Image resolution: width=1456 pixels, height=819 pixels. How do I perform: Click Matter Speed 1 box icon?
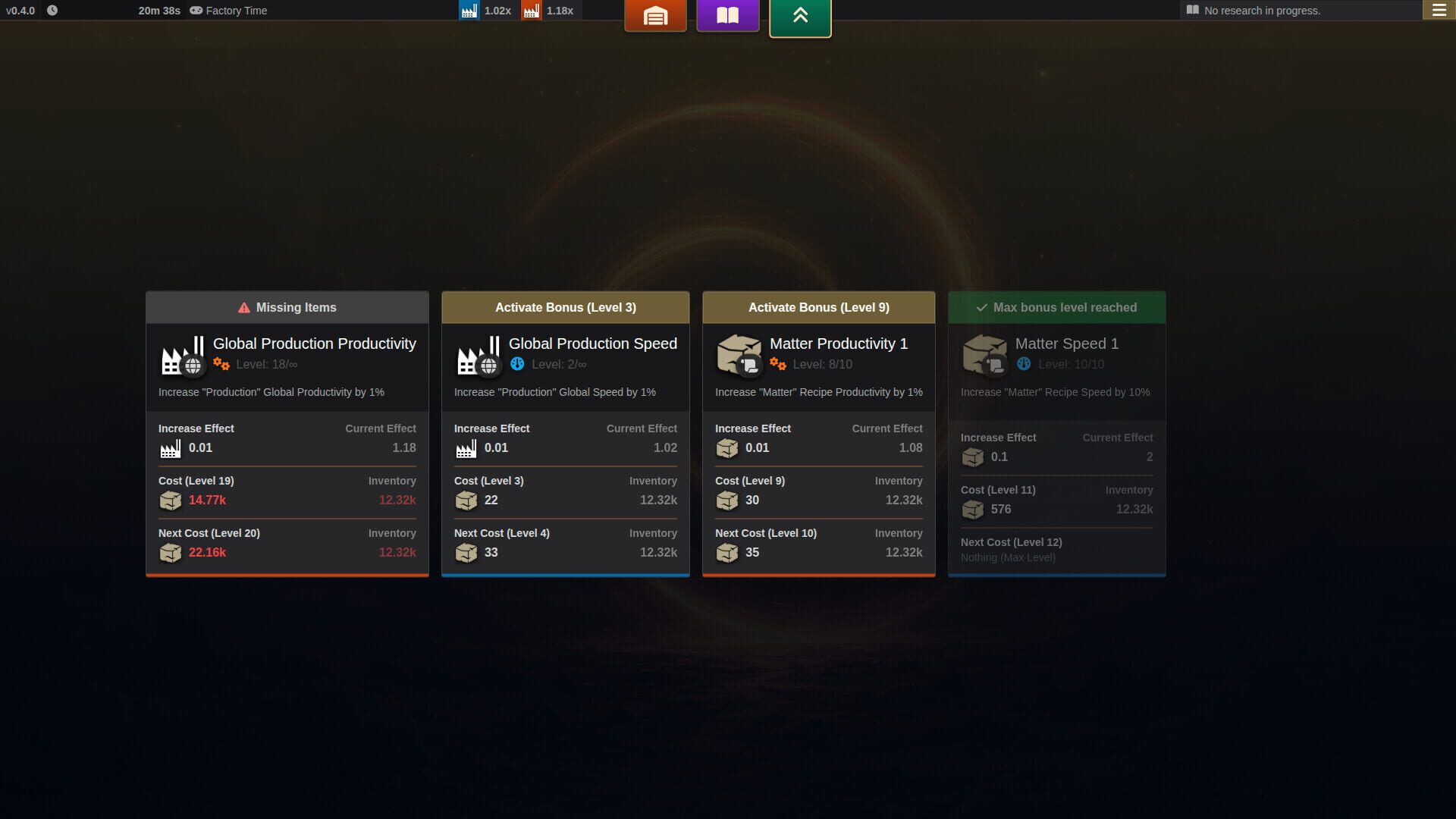[984, 354]
